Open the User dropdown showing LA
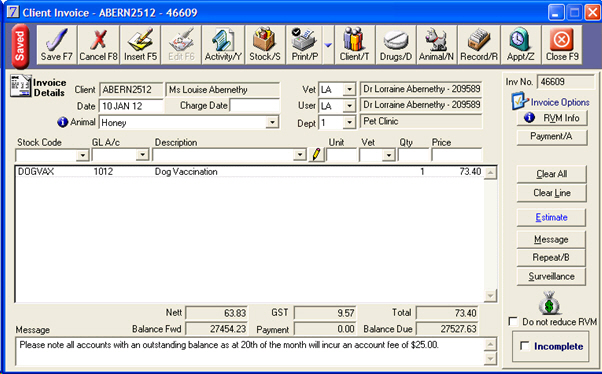 coord(349,106)
